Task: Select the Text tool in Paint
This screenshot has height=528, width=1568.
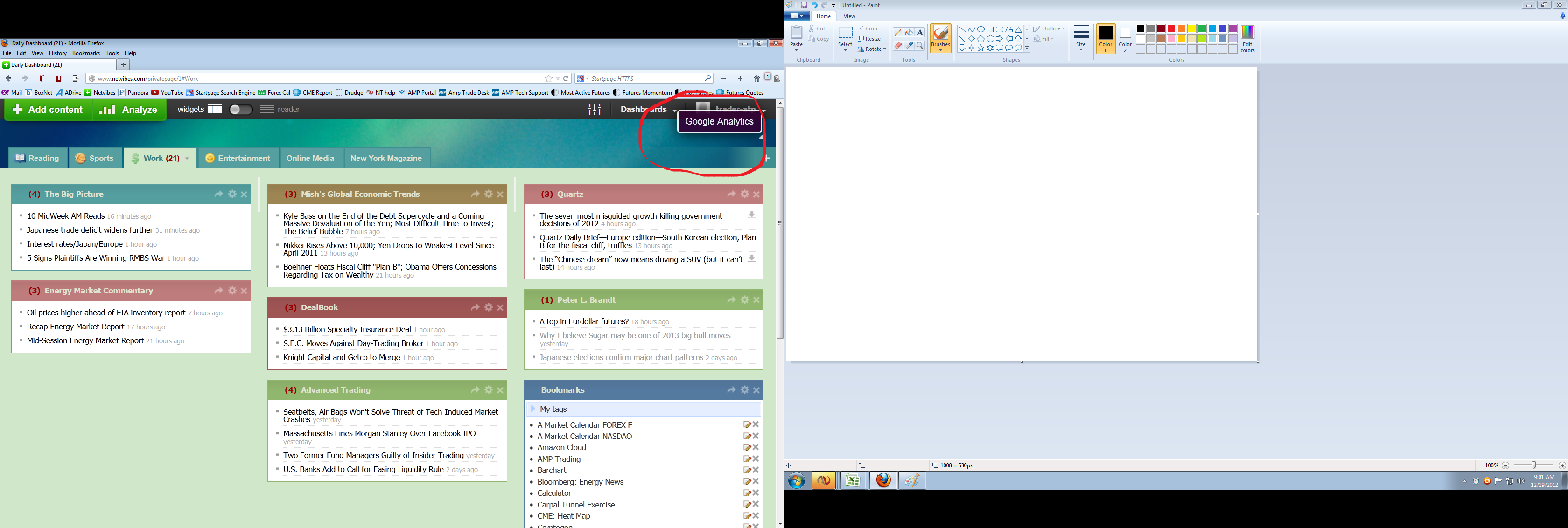Action: point(920,33)
